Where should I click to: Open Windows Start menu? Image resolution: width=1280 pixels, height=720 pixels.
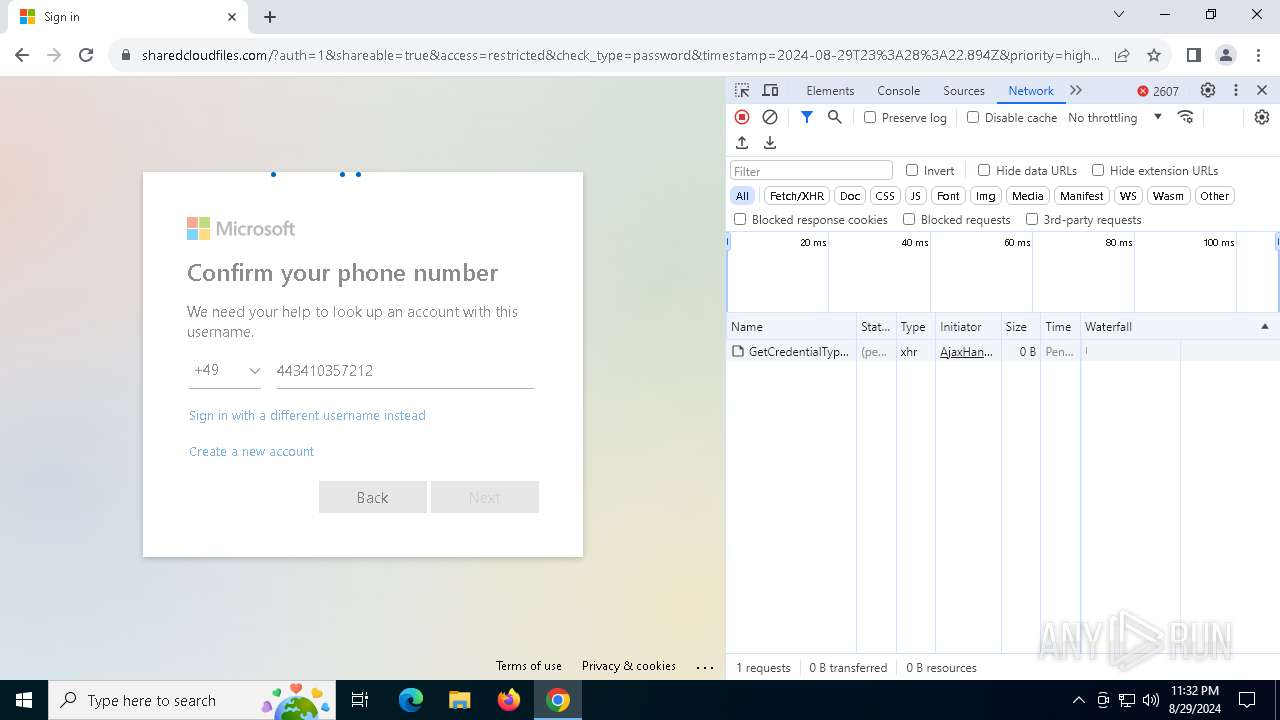[x=24, y=700]
